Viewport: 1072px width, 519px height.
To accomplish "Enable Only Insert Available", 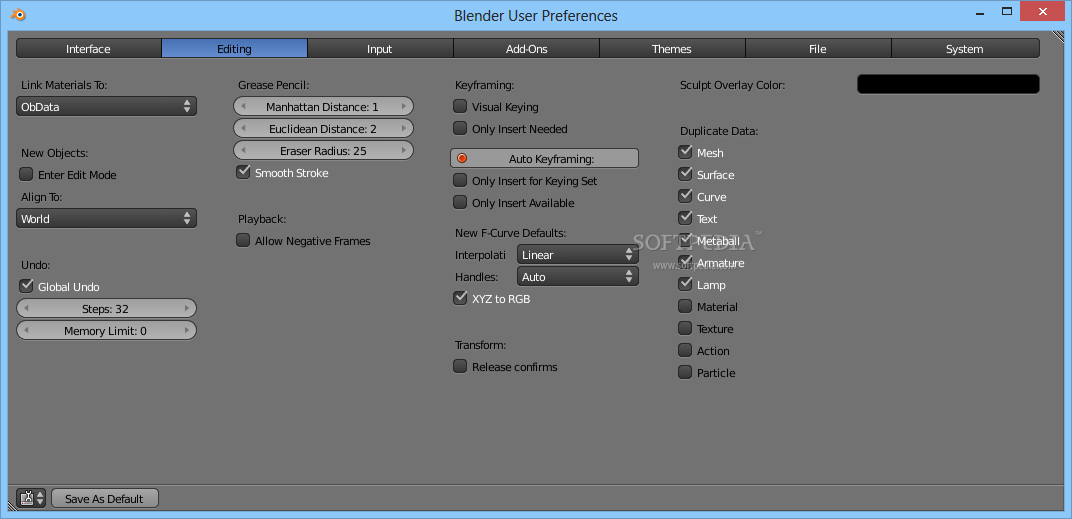I will pos(460,202).
